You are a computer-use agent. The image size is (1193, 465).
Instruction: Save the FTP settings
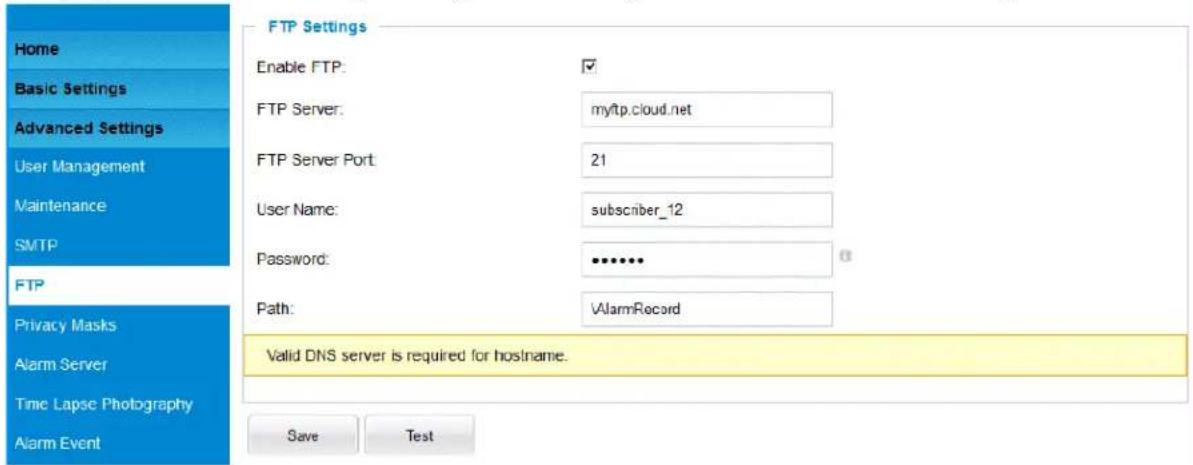pos(302,436)
